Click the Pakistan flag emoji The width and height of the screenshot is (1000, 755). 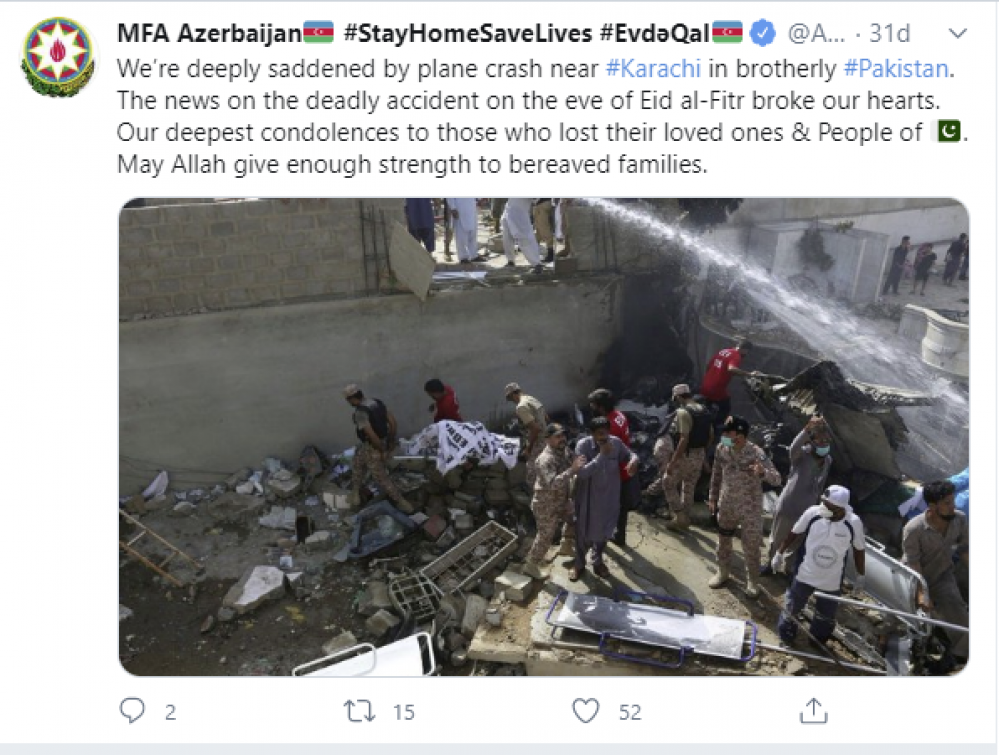(x=948, y=132)
